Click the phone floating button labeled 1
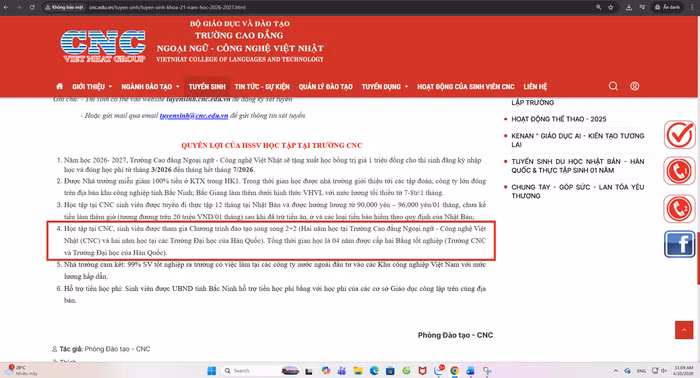The width and height of the screenshot is (700, 378). coord(679,171)
